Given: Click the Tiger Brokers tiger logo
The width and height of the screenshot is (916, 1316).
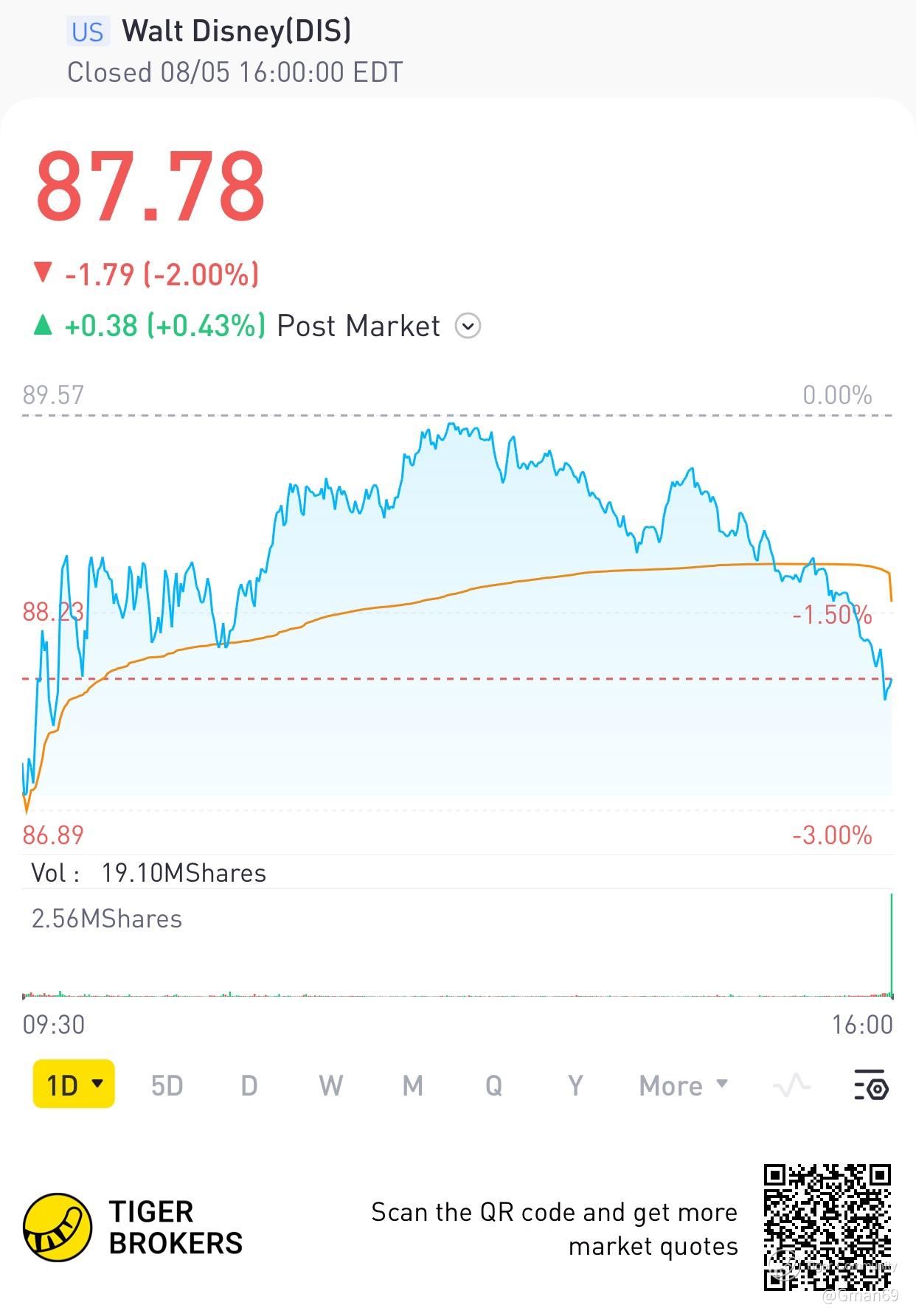Looking at the screenshot, I should tap(58, 1228).
